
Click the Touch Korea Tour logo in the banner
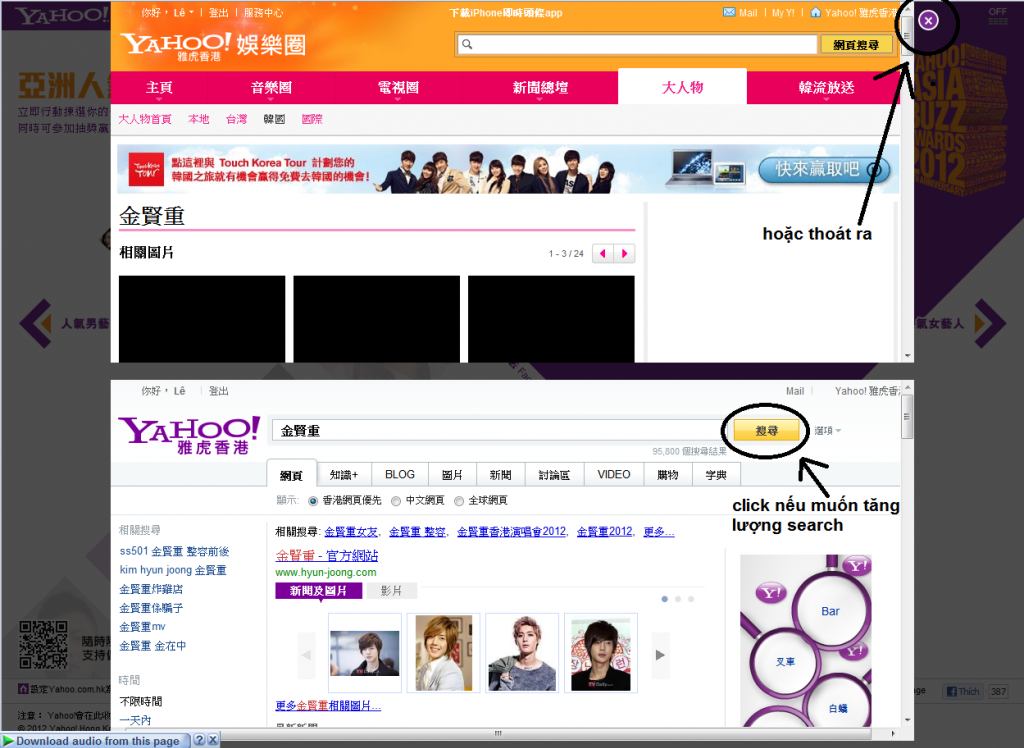pyautogui.click(x=146, y=169)
